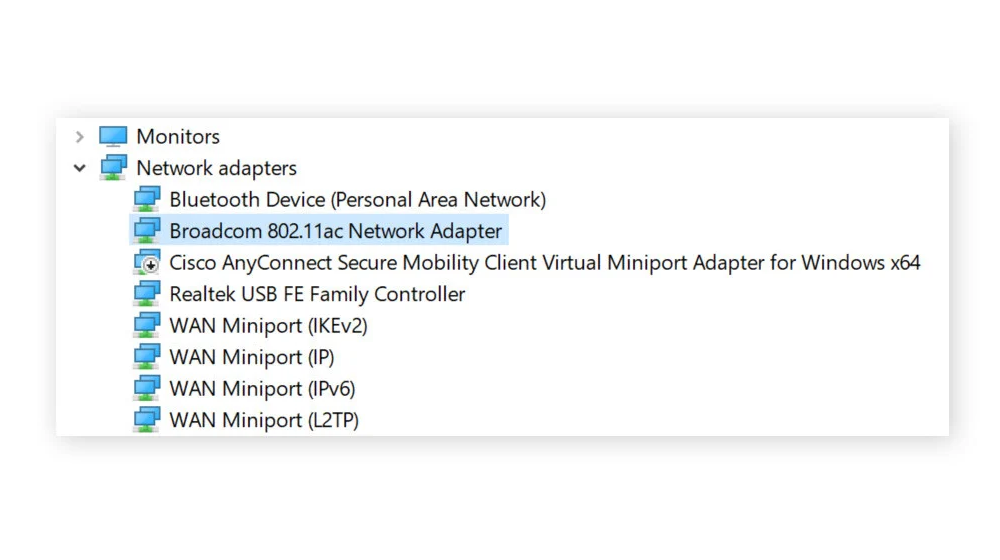Select Realtek USB FE Family Controller
The width and height of the screenshot is (1000, 560).
(317, 294)
